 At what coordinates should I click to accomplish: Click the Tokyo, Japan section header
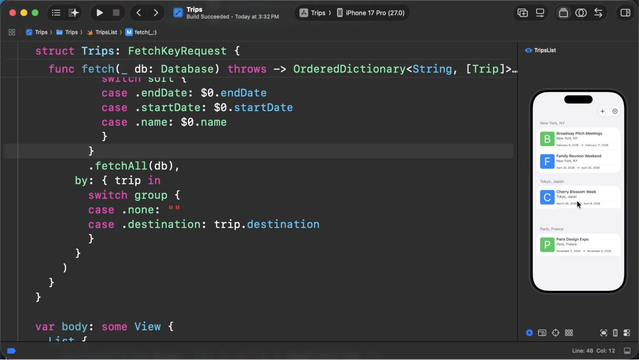552,181
